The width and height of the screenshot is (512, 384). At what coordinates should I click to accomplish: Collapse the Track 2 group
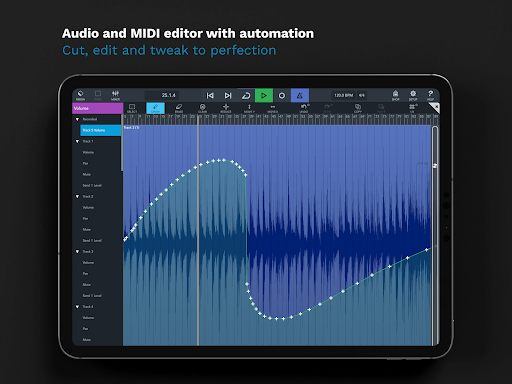point(77,196)
